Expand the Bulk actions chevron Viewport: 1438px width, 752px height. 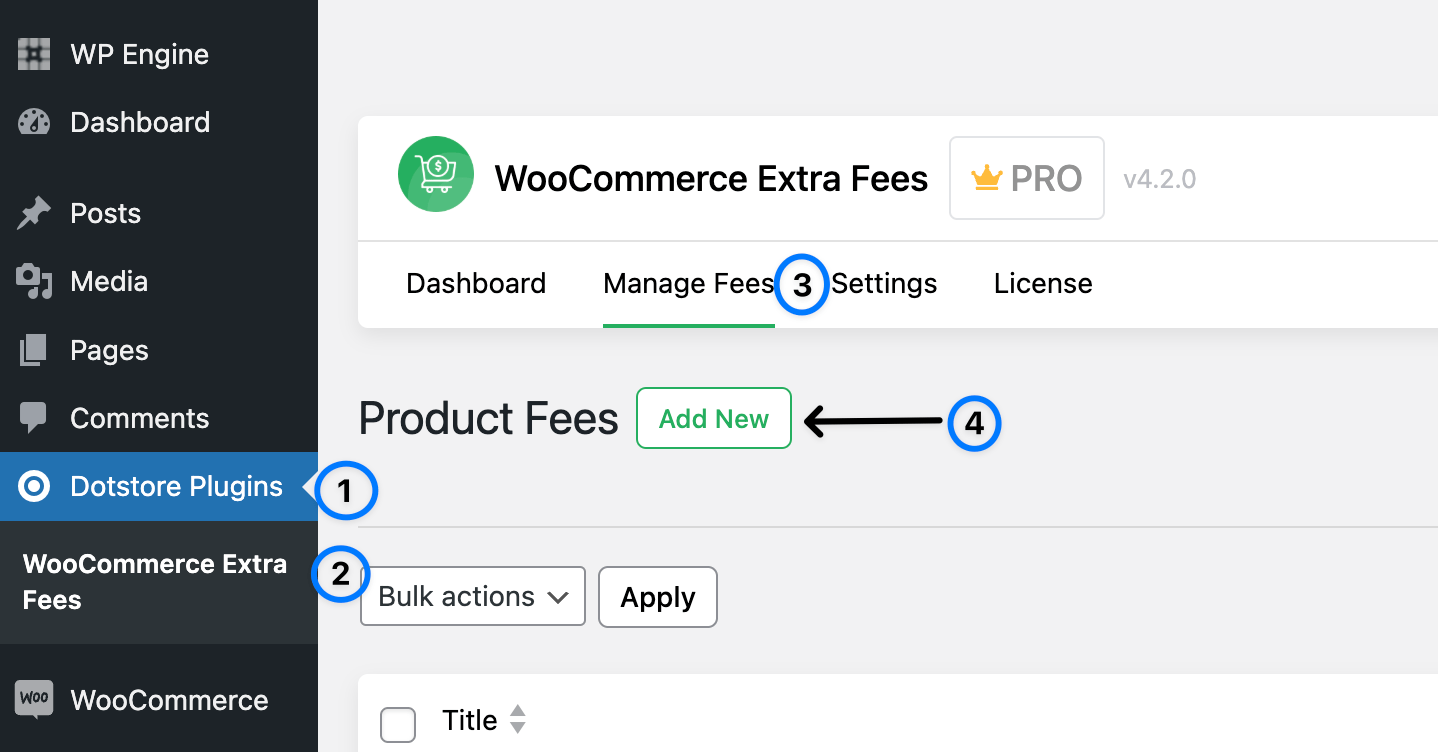coord(558,596)
